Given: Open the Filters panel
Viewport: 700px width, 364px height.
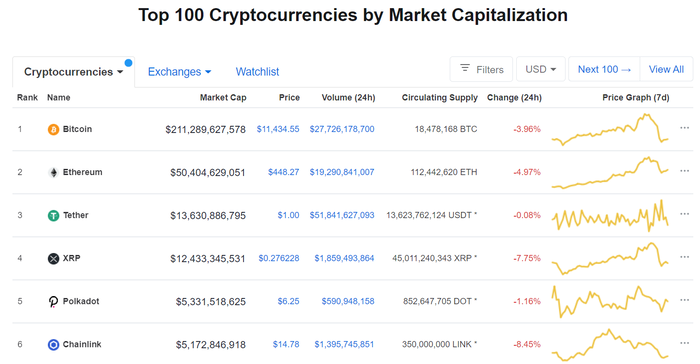Looking at the screenshot, I should coord(481,69).
